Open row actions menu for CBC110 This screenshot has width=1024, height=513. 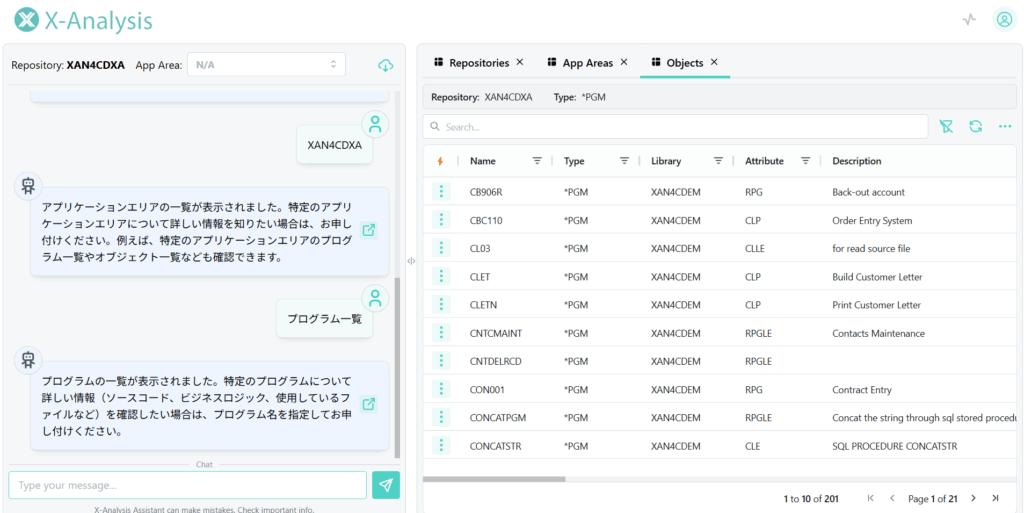coord(441,220)
